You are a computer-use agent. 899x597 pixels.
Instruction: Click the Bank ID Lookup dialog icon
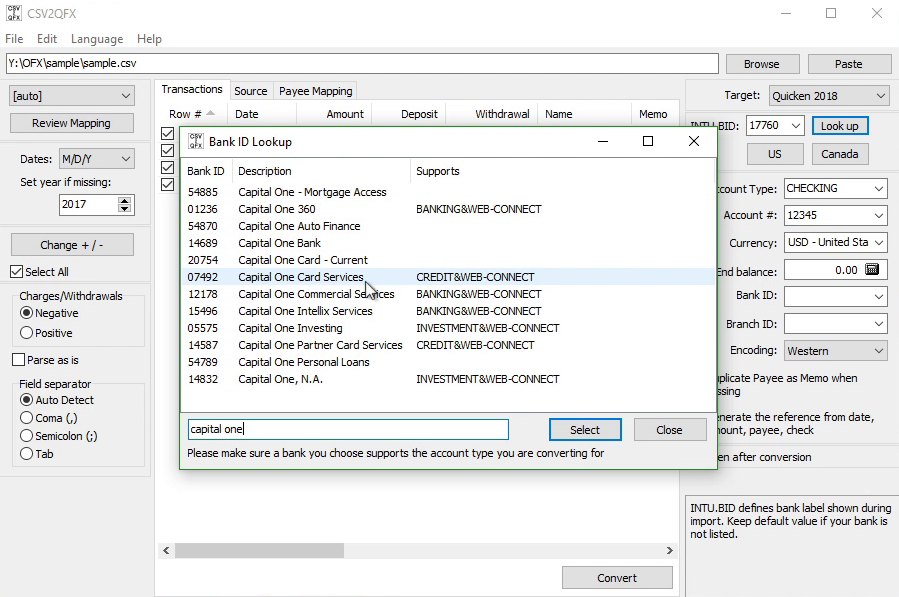click(x=196, y=141)
